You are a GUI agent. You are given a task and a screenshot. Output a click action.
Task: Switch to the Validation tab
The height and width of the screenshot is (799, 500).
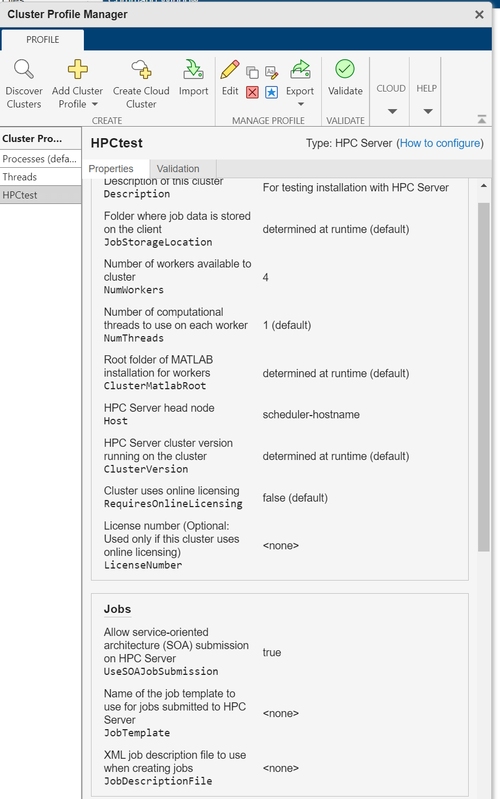(x=178, y=169)
